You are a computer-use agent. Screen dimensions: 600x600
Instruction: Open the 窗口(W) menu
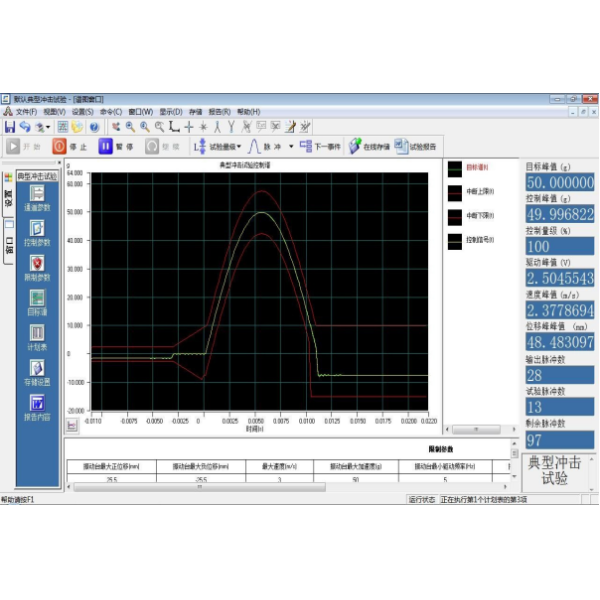coord(140,112)
